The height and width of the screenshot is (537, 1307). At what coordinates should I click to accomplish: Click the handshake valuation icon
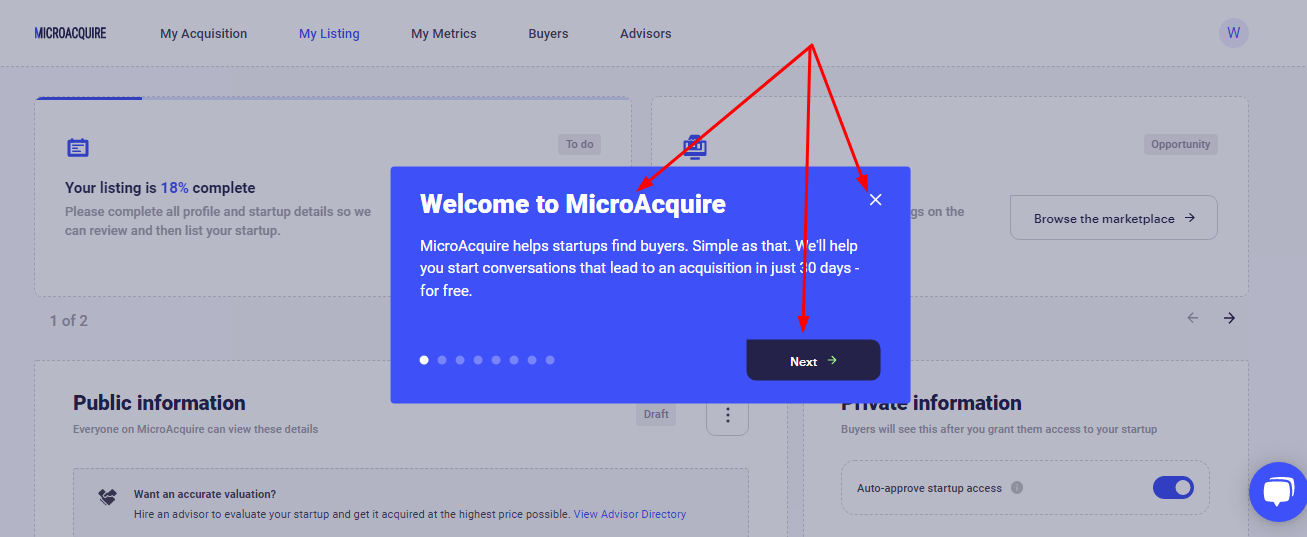point(107,497)
